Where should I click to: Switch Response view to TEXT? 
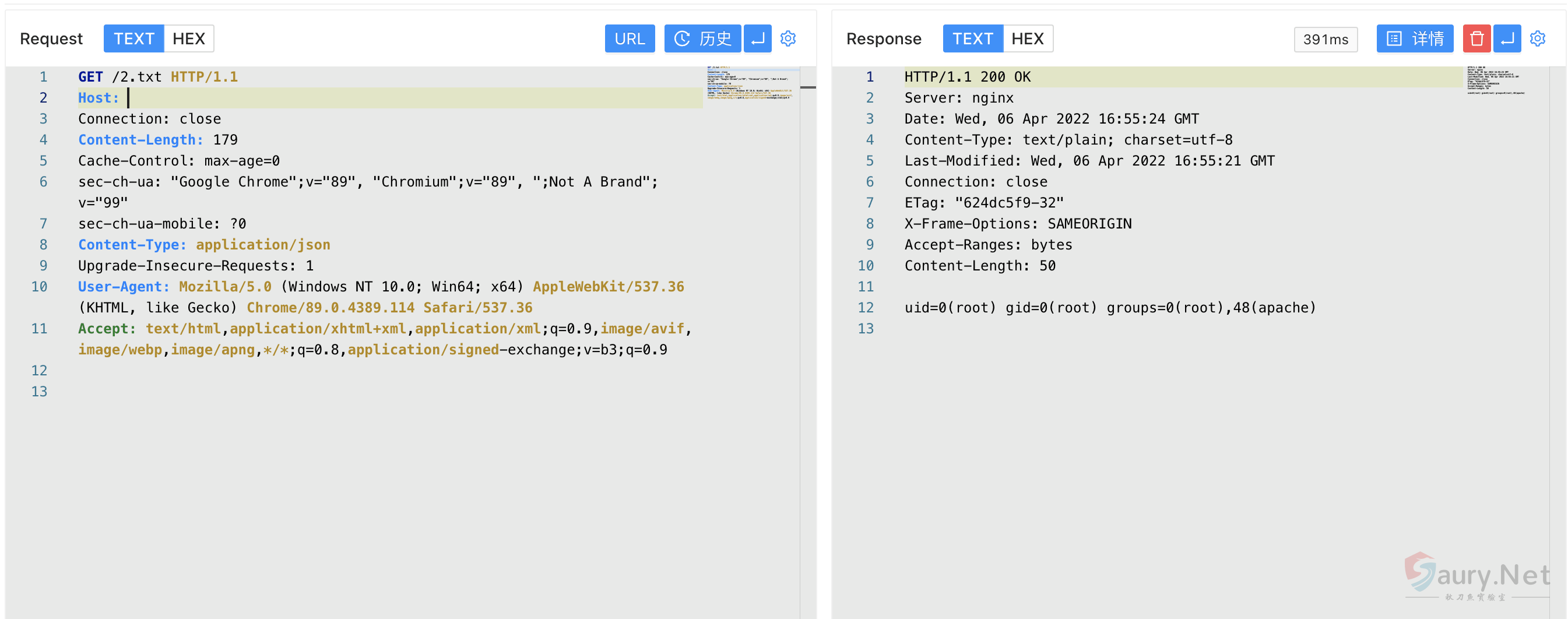click(972, 39)
